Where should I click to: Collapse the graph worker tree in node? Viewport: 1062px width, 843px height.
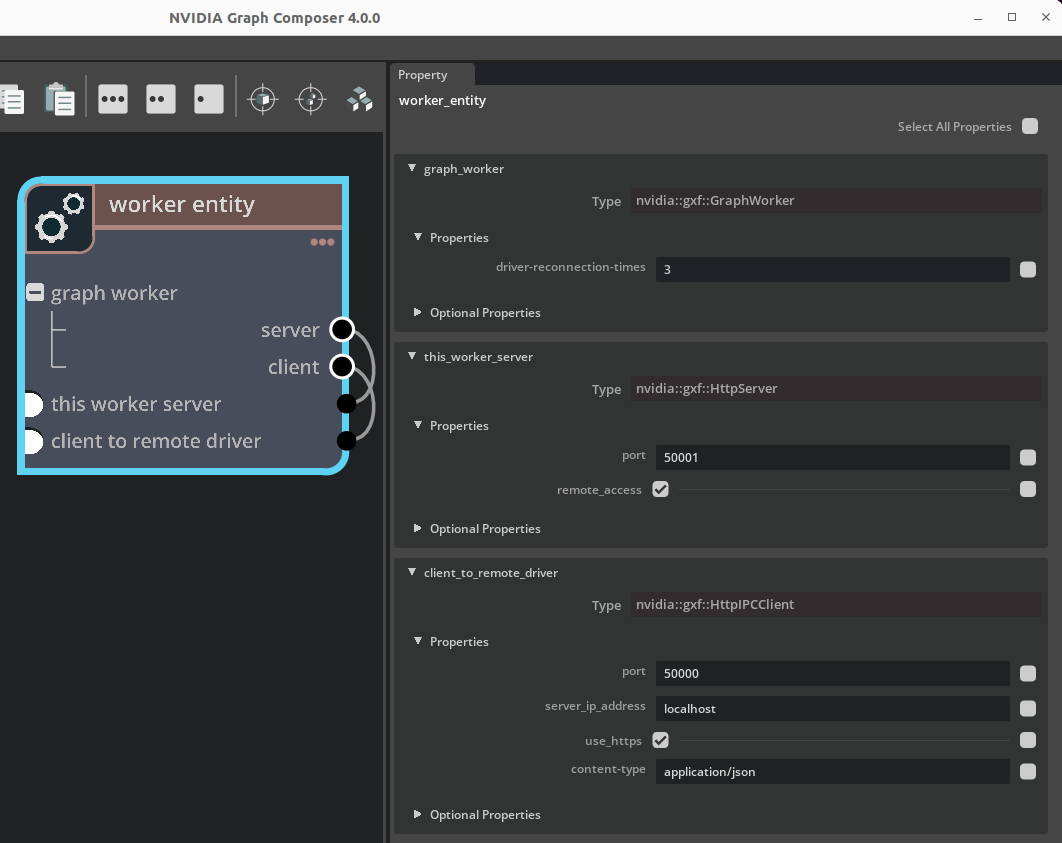[35, 293]
